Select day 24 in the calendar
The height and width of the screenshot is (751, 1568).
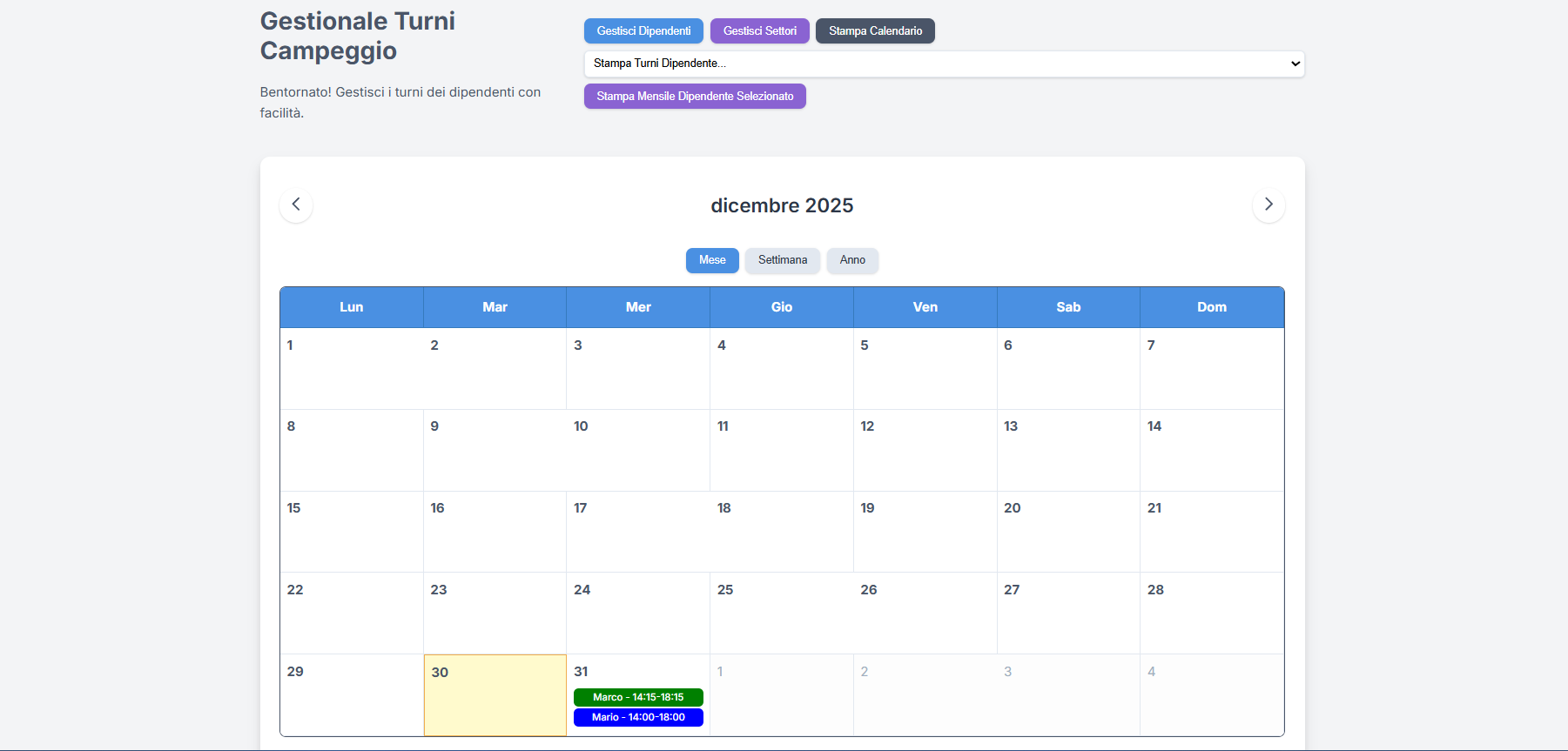638,613
